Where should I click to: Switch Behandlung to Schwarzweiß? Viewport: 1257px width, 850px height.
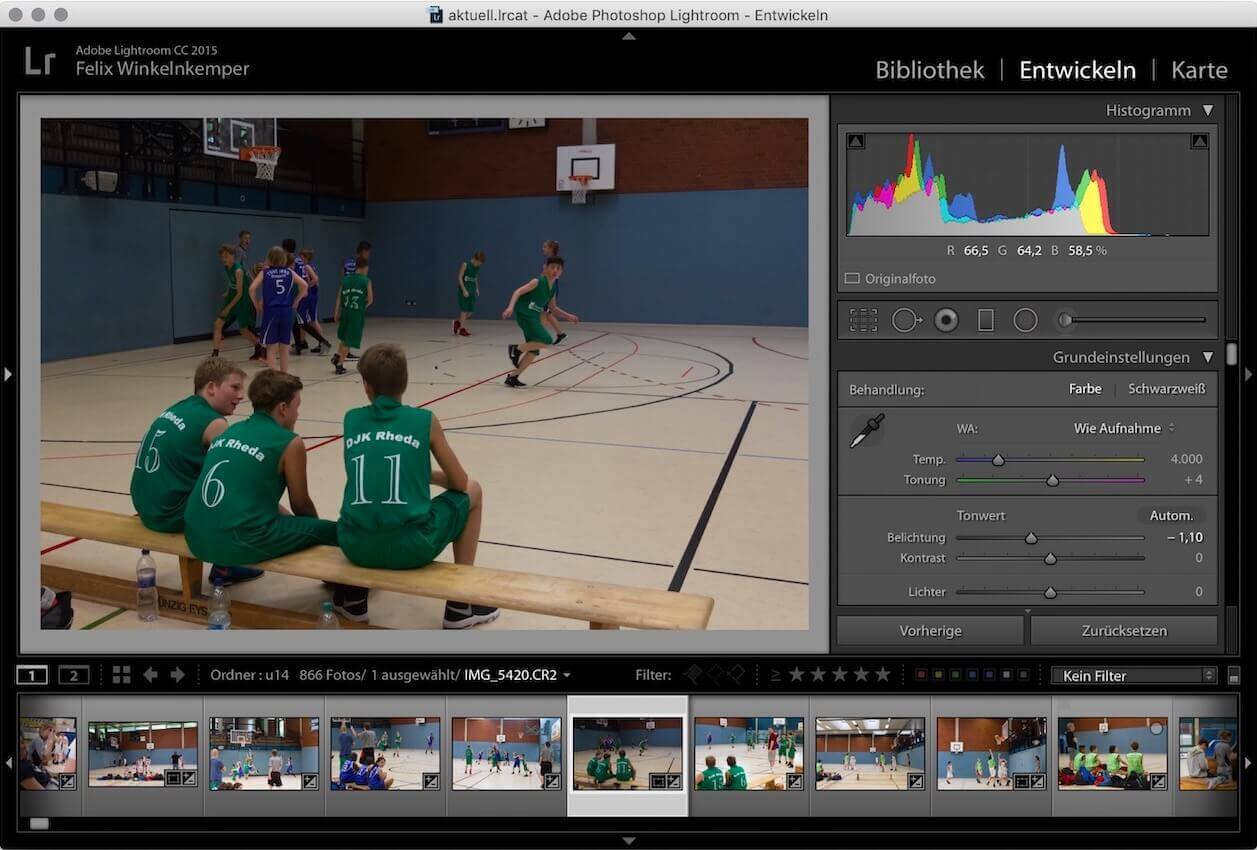(x=1166, y=389)
